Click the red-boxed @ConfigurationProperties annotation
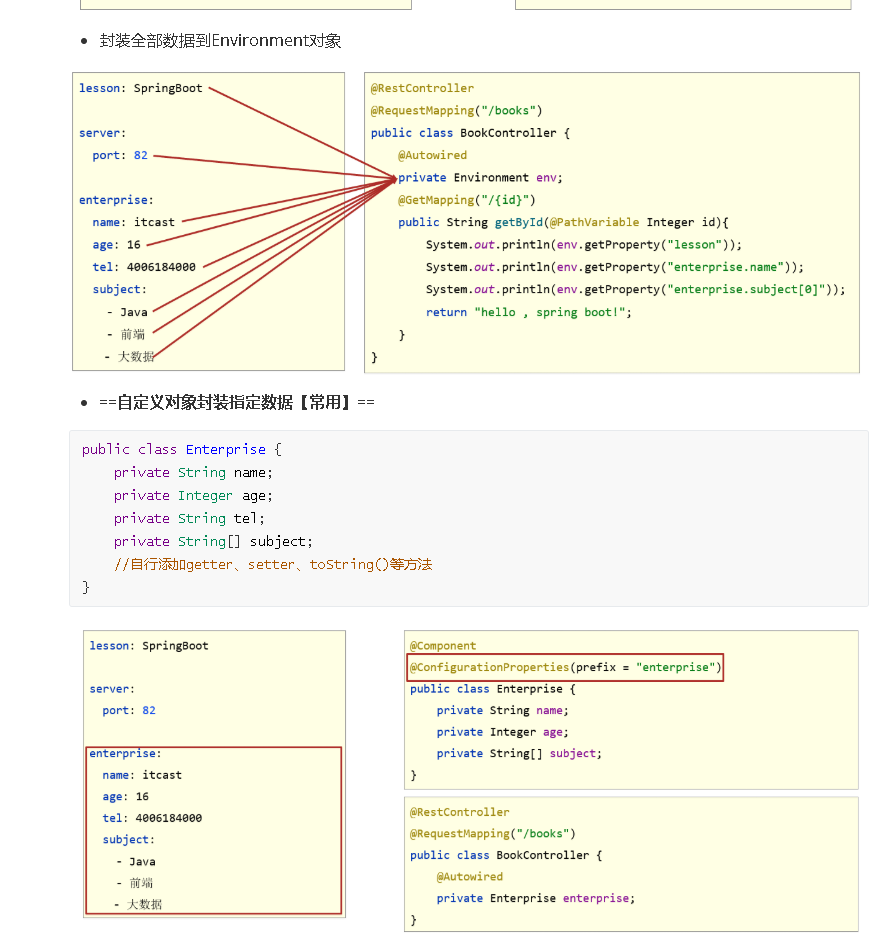The image size is (878, 938). coord(565,668)
